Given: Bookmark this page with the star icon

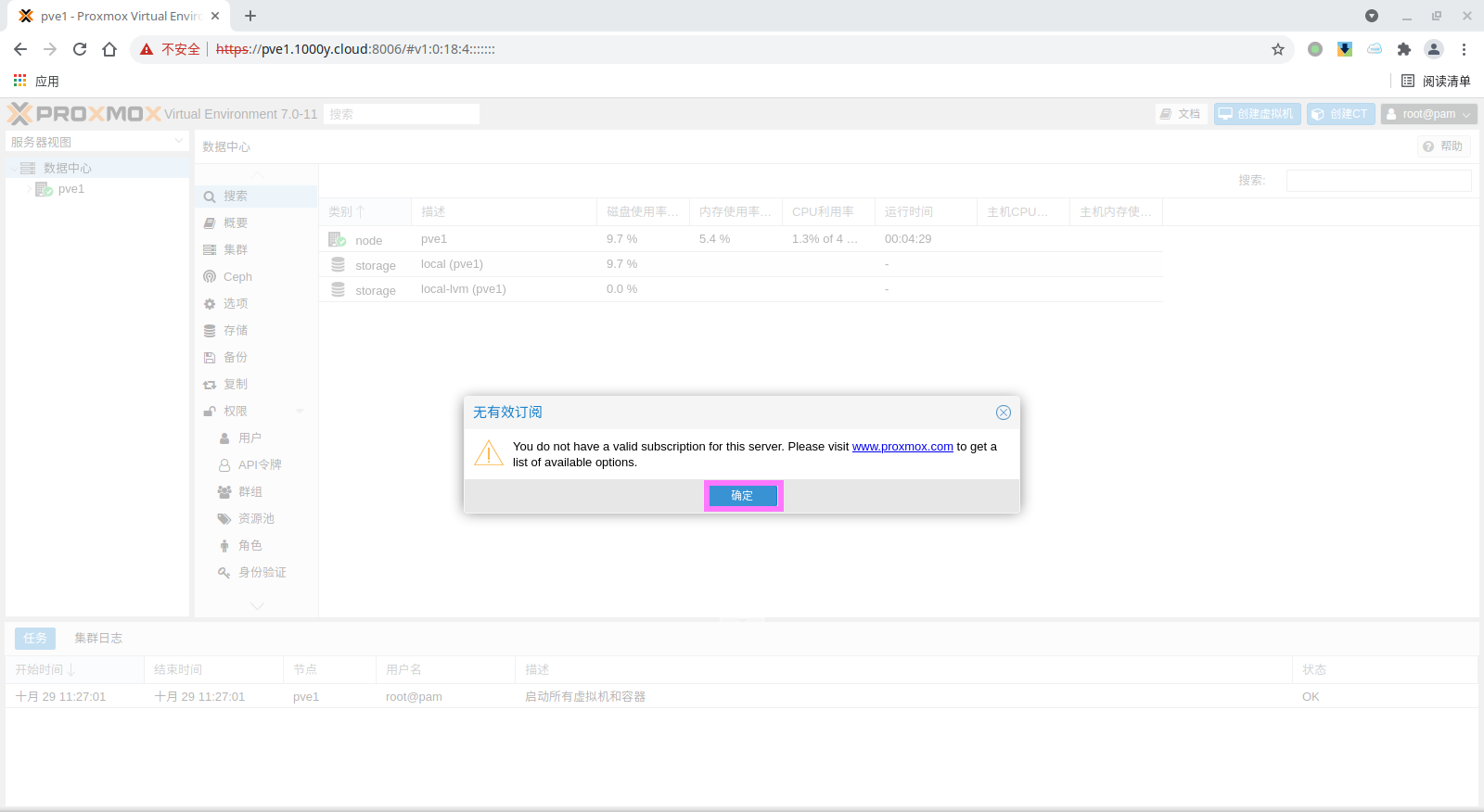Looking at the screenshot, I should click(x=1278, y=49).
